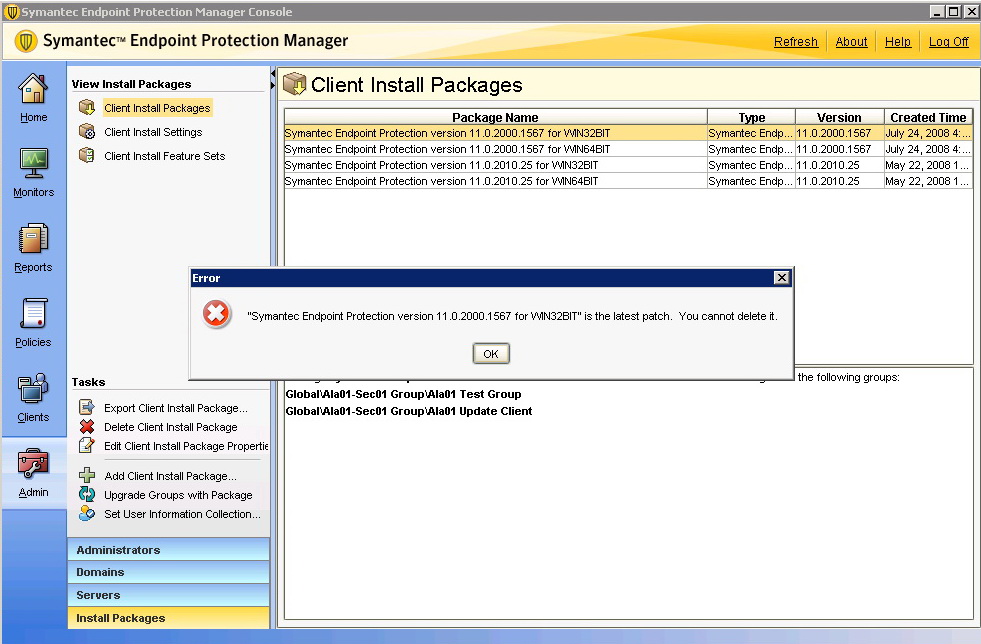Select the 11.0.2000.1567 for WIN32BIT package row
Screen dimensions: 981x644
click(628, 133)
